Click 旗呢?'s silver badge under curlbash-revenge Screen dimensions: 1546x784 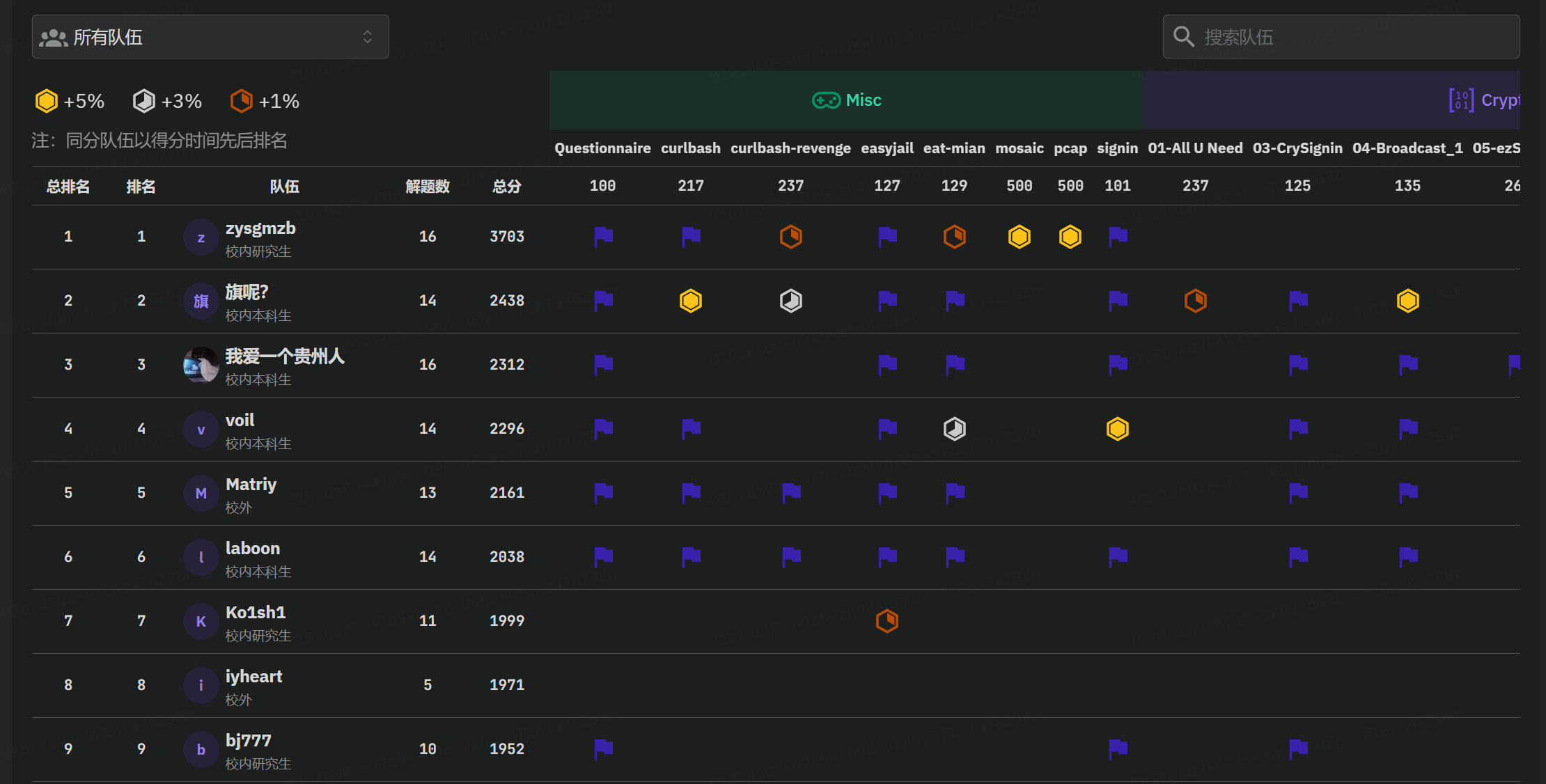(x=790, y=301)
